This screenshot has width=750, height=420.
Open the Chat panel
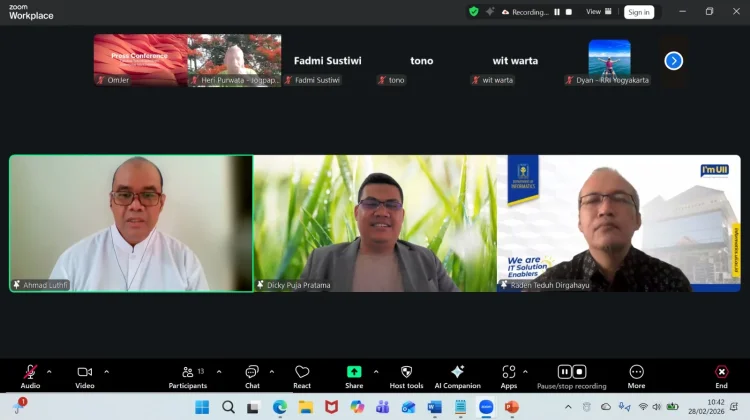point(252,376)
